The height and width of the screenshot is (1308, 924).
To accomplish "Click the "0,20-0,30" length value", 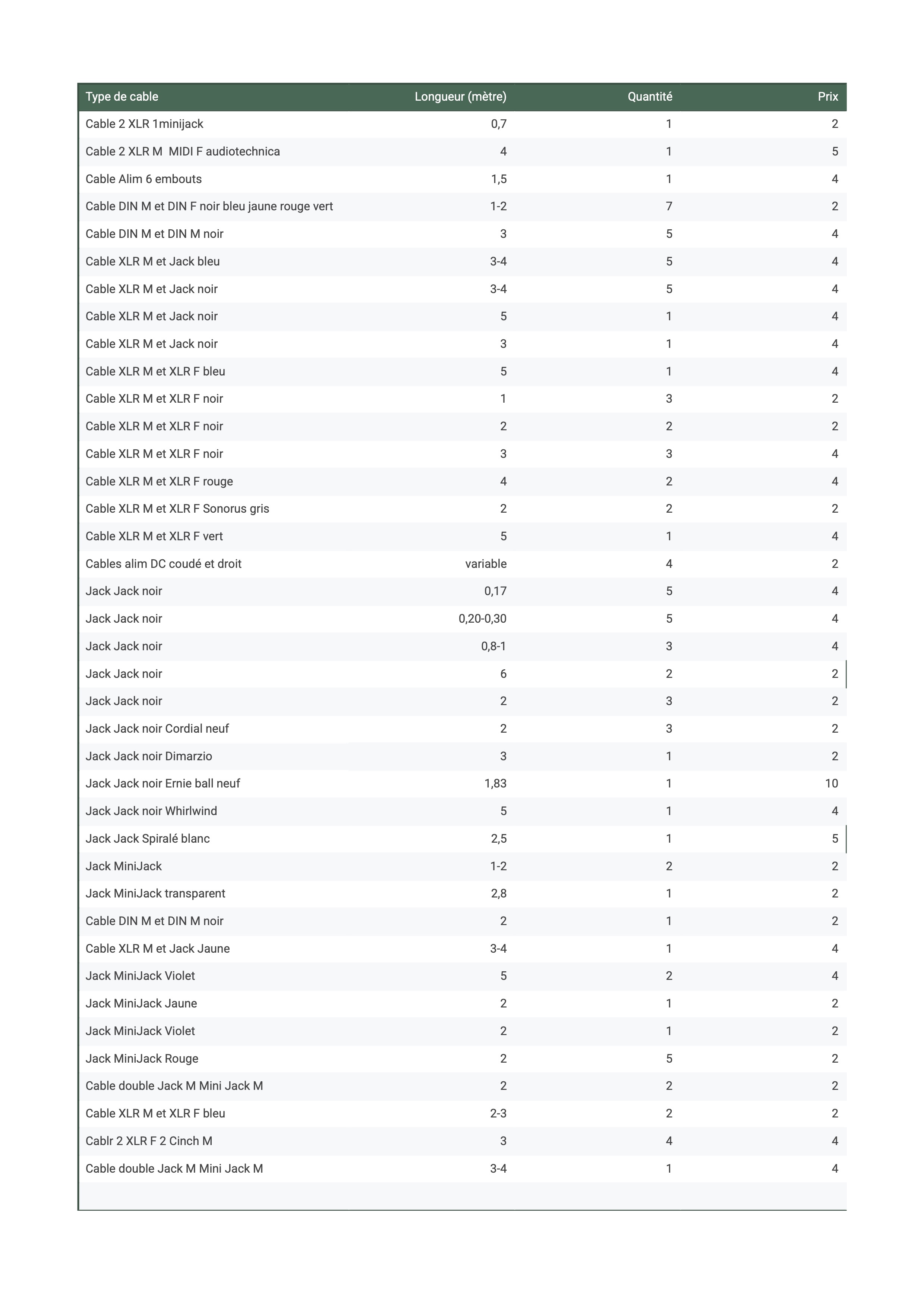I will (x=482, y=619).
